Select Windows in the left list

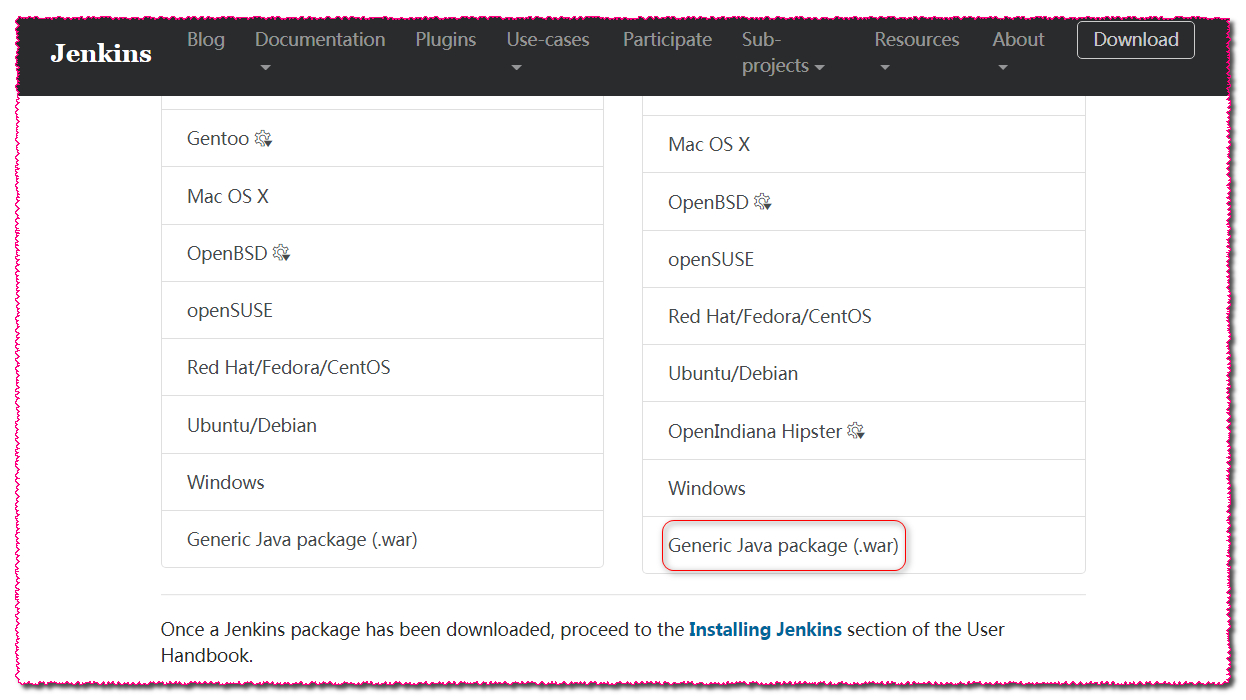pyautogui.click(x=382, y=482)
